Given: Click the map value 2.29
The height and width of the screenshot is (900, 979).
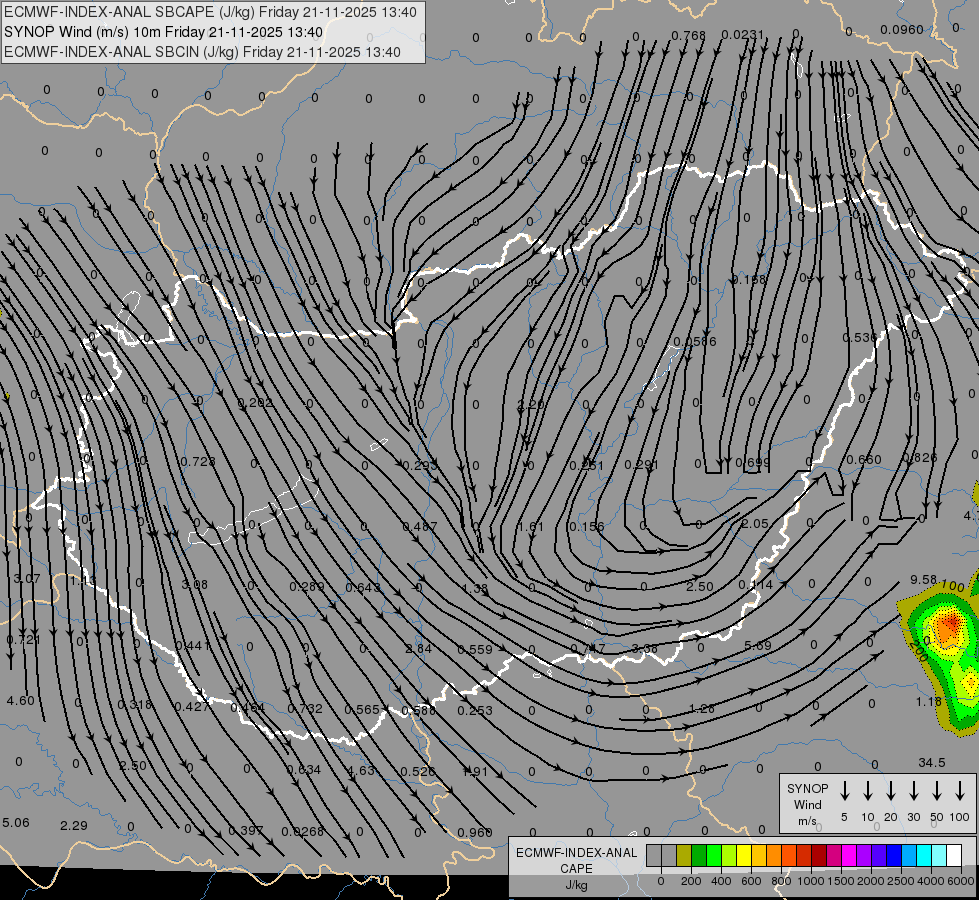Looking at the screenshot, I should click(74, 825).
